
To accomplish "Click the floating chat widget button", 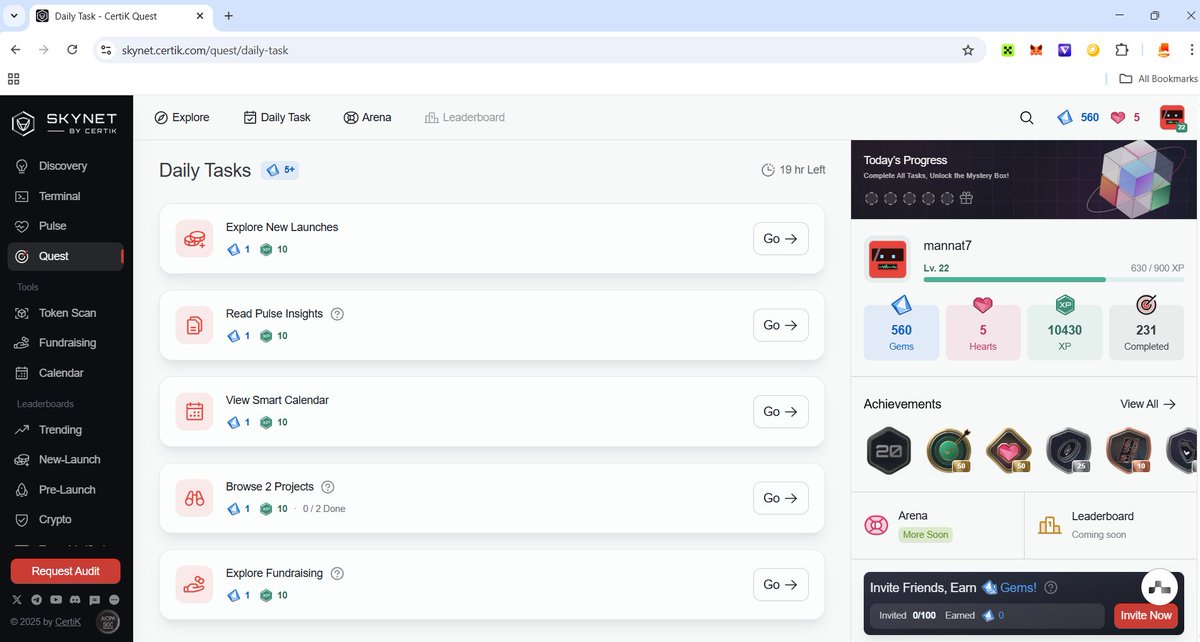I will pos(1160,588).
